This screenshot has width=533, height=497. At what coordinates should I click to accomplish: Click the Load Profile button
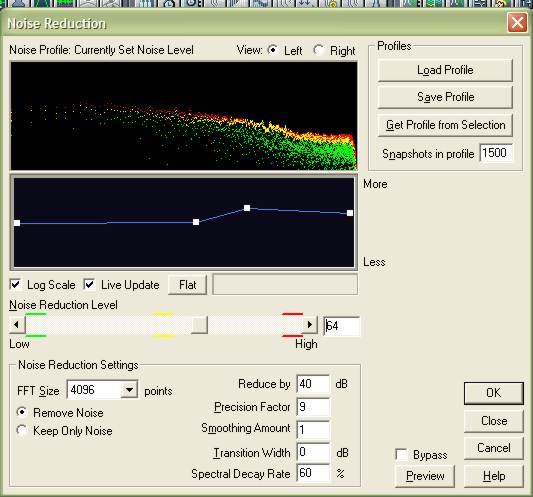(x=445, y=70)
